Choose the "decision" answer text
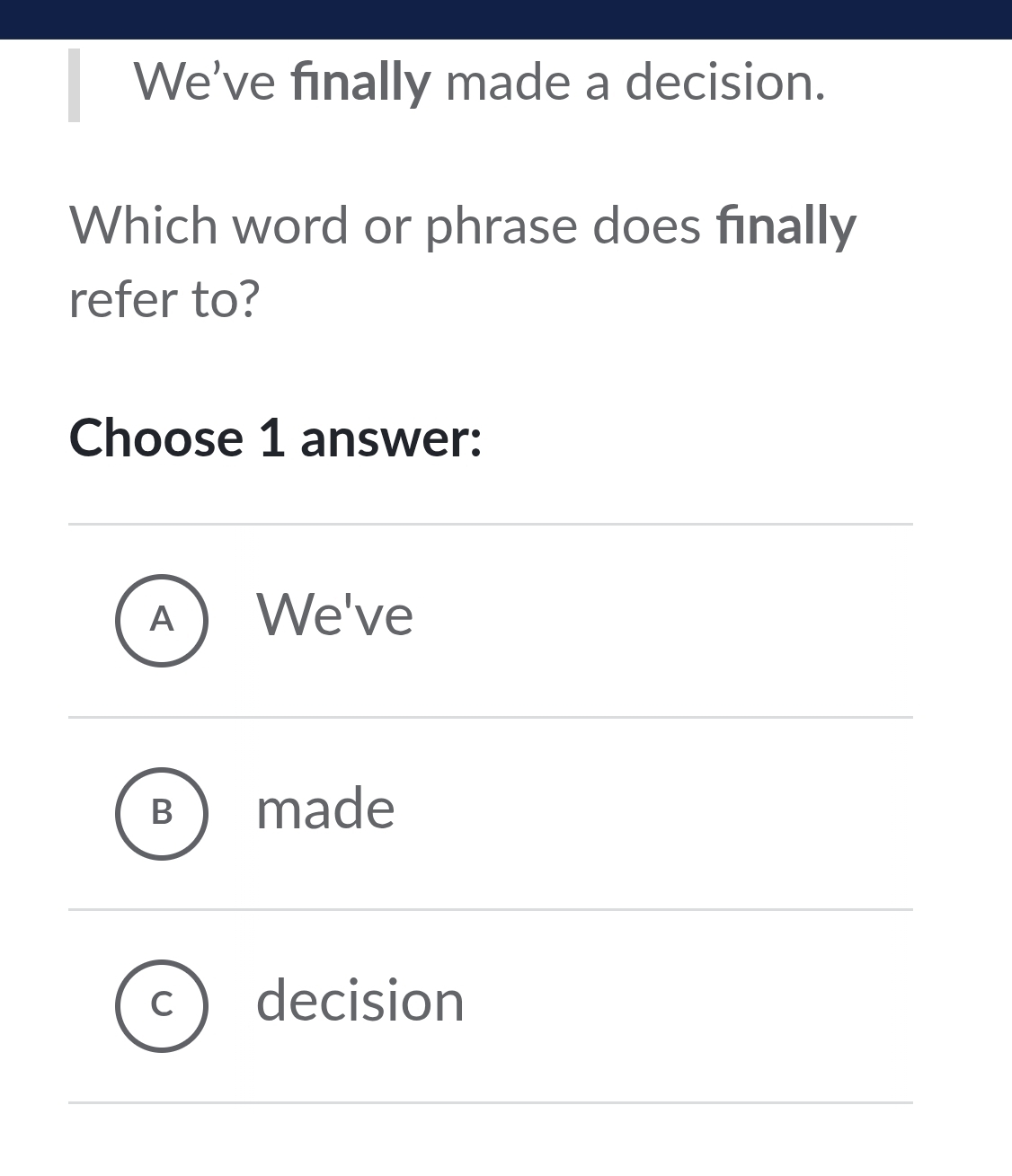Viewport: 1012px width, 1176px height. (360, 1001)
